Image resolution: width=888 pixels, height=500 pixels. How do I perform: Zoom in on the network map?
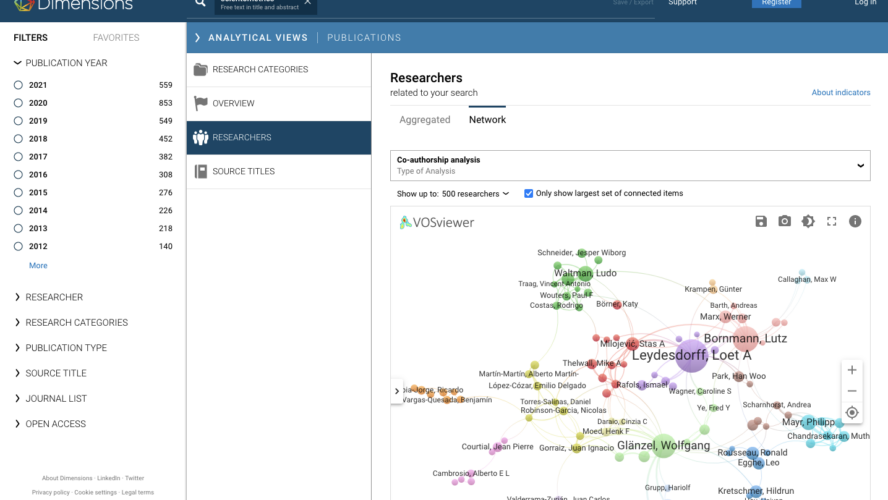[851, 370]
